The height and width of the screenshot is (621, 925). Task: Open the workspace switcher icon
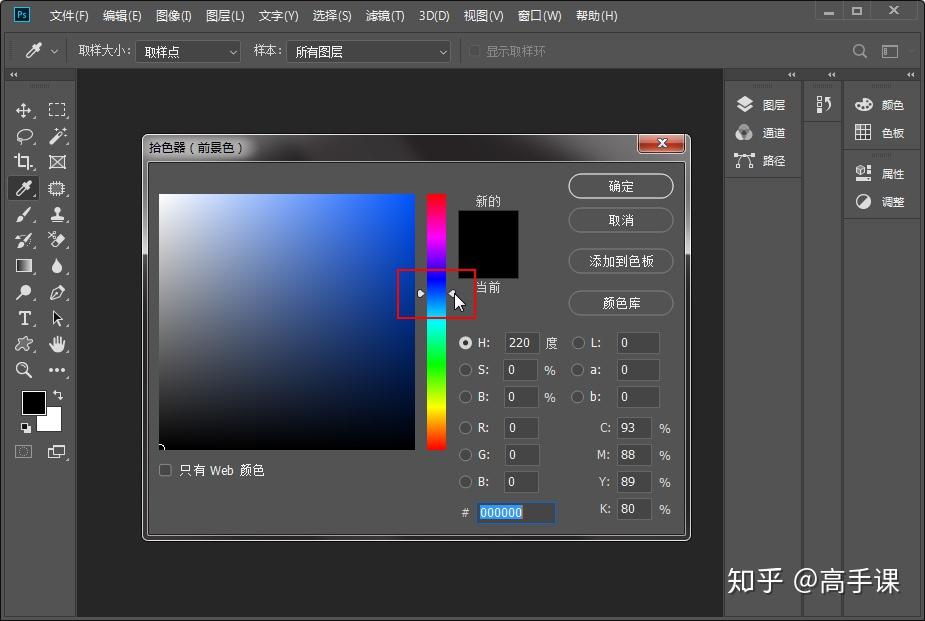tap(890, 51)
